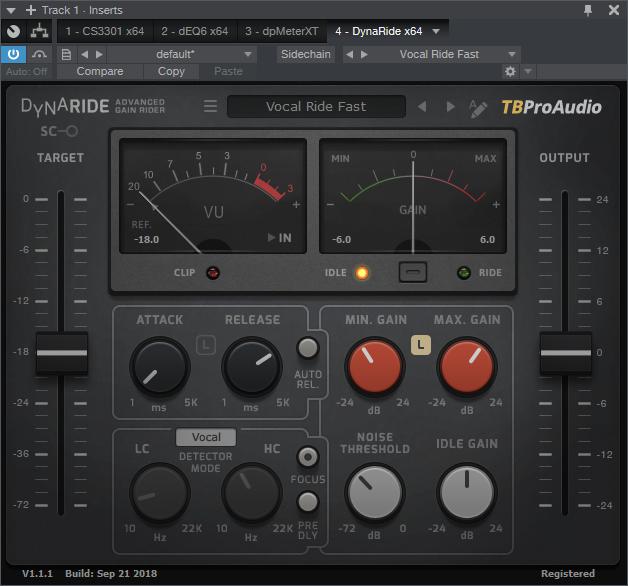This screenshot has height=586, width=628.
Task: Toggle the PRE DLY button
Action: [x=308, y=501]
